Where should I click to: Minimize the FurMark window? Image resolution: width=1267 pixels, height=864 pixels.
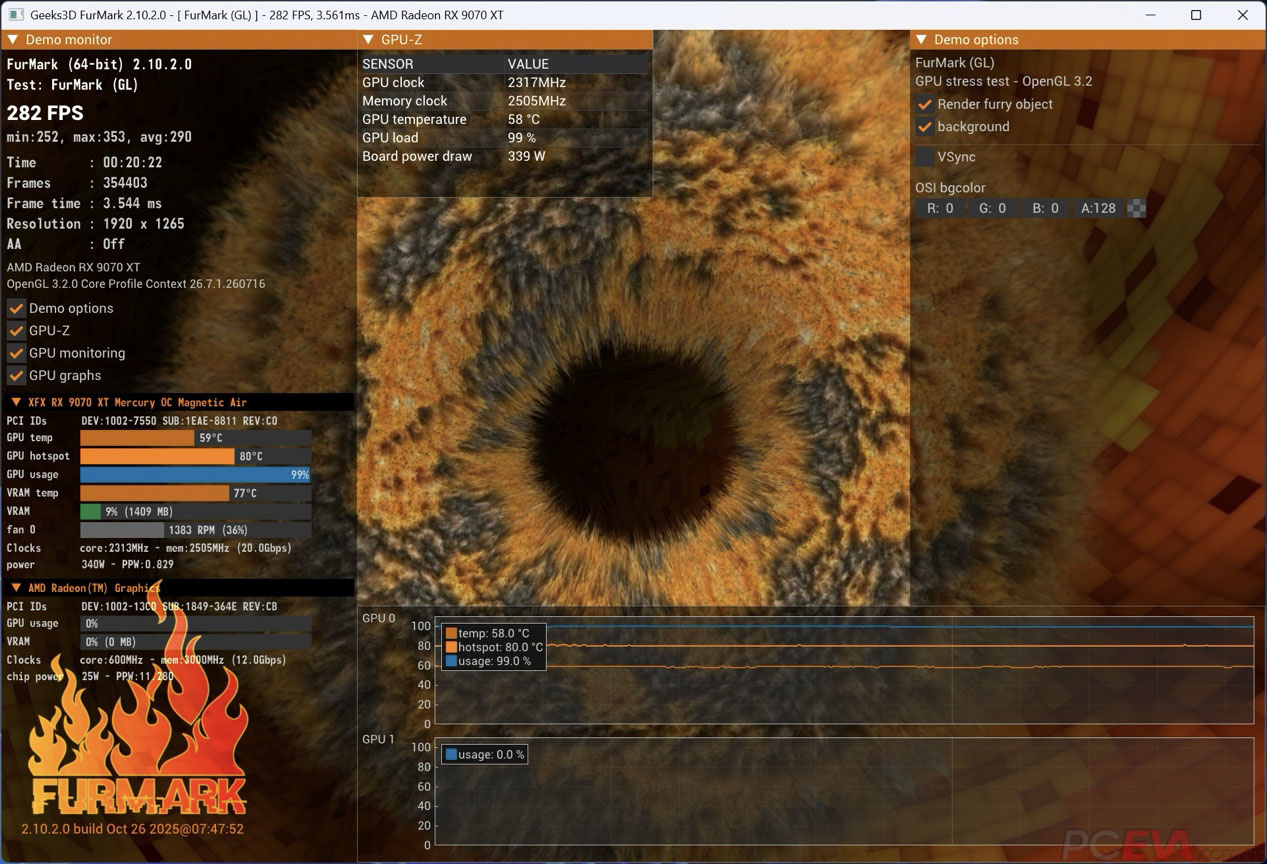pyautogui.click(x=1149, y=15)
